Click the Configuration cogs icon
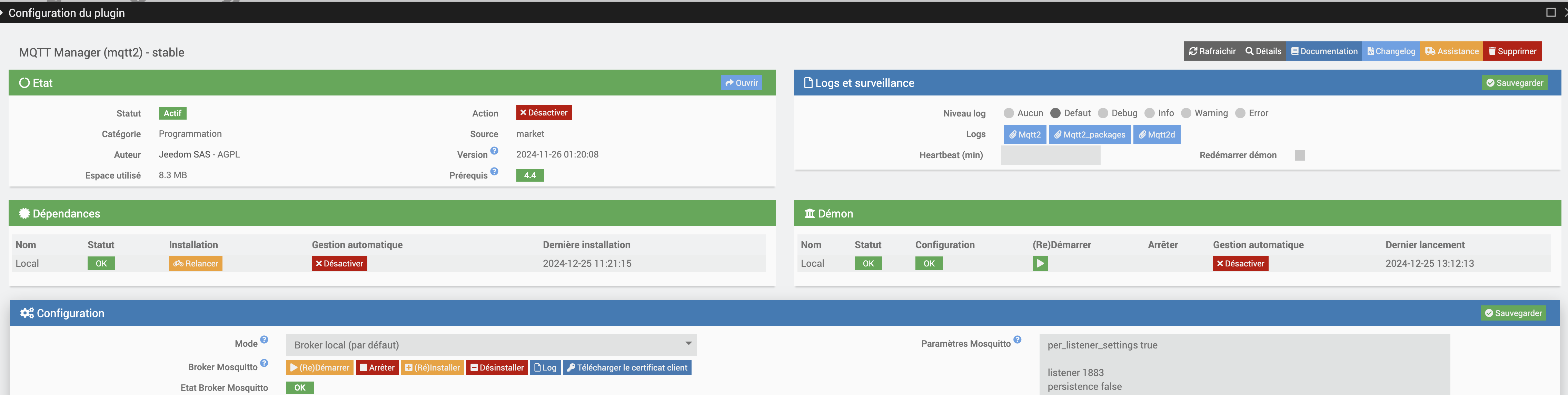 (x=27, y=313)
